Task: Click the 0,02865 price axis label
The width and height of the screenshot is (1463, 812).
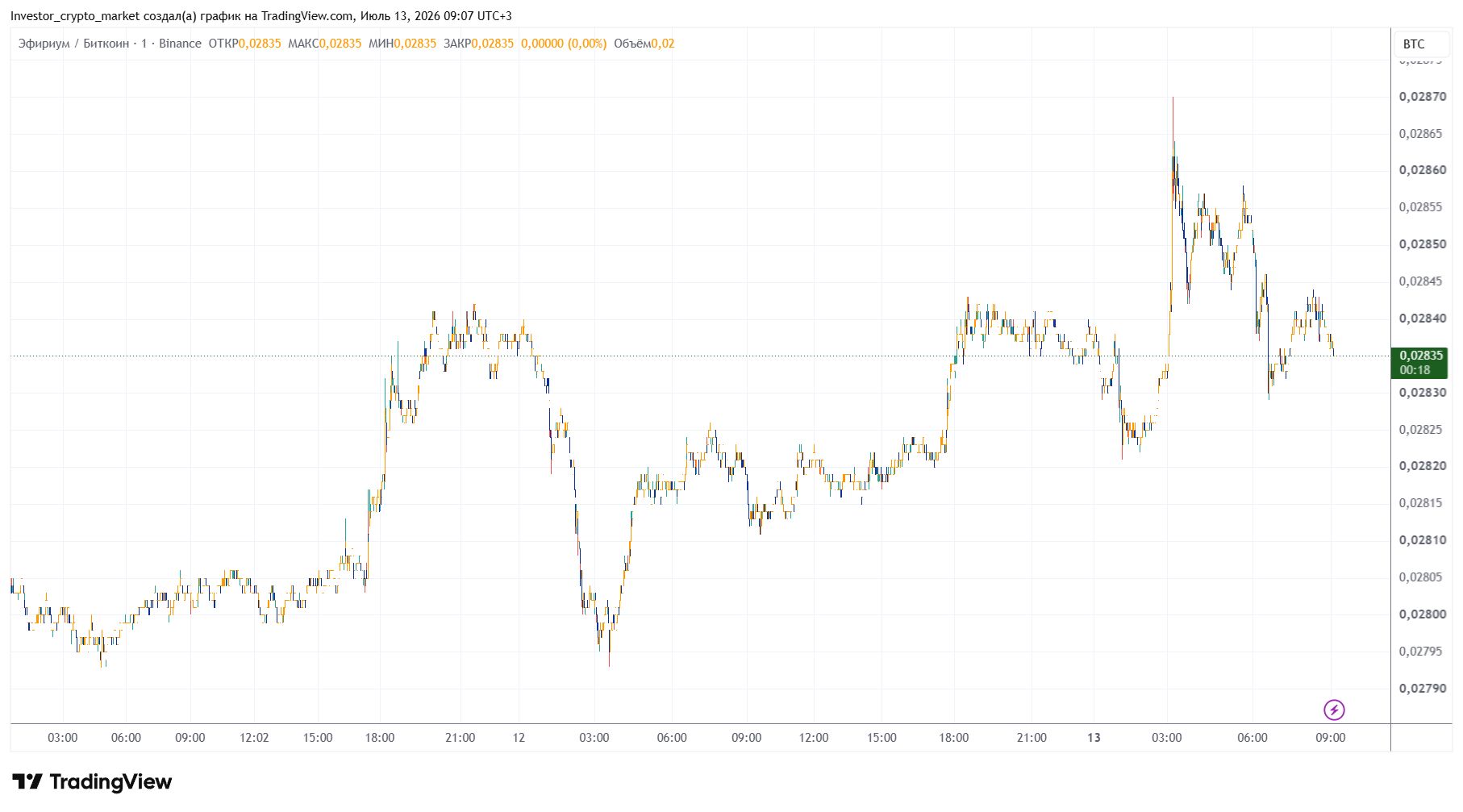Action: [x=1423, y=134]
